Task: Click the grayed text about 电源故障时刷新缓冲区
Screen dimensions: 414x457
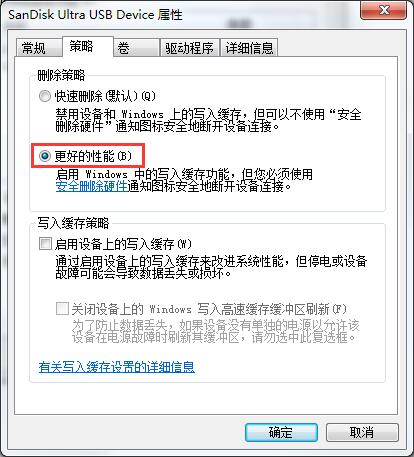Action: tap(216, 331)
